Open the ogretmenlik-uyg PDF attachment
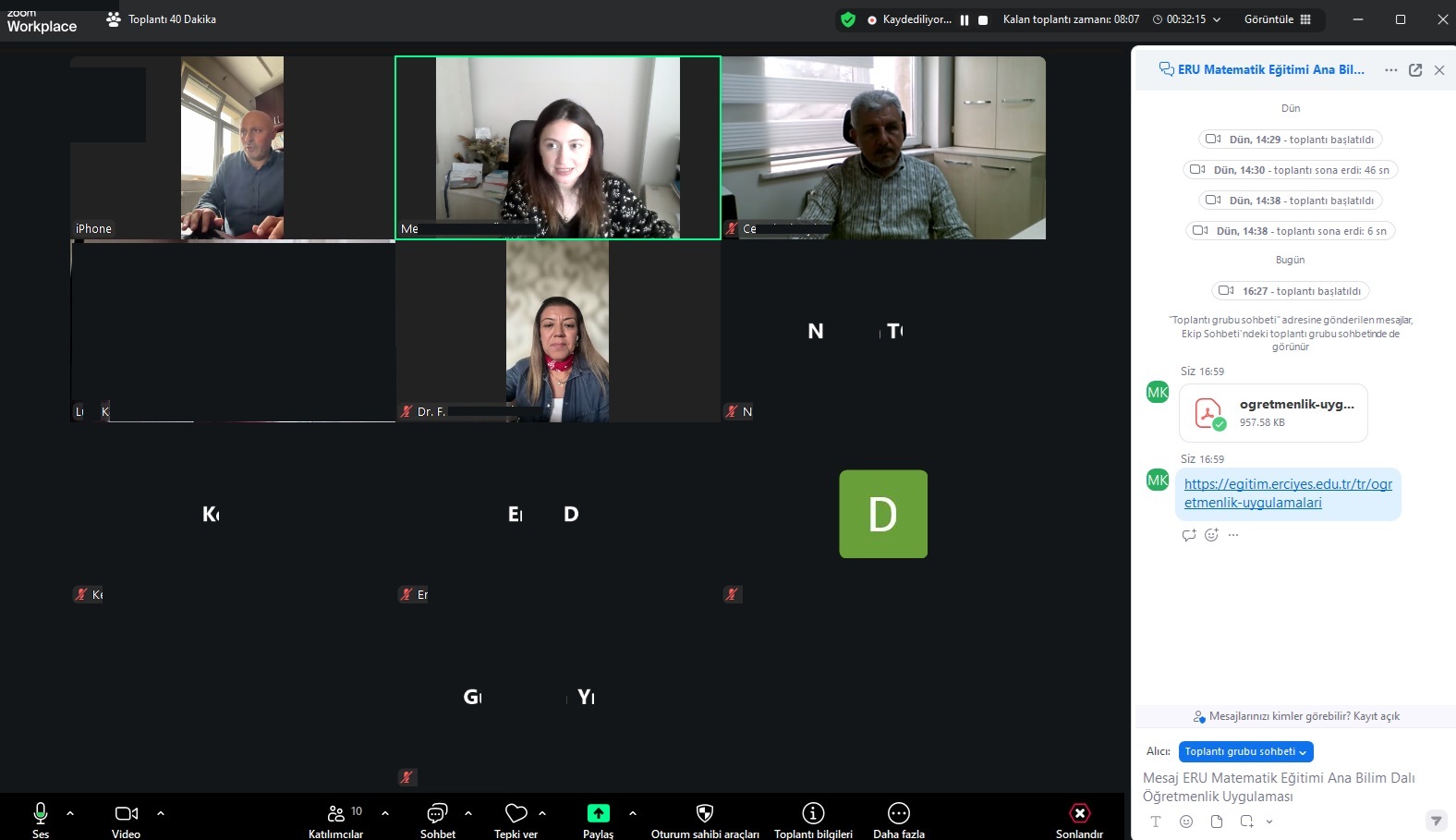Viewport: 1456px width, 840px height. 1273,413
